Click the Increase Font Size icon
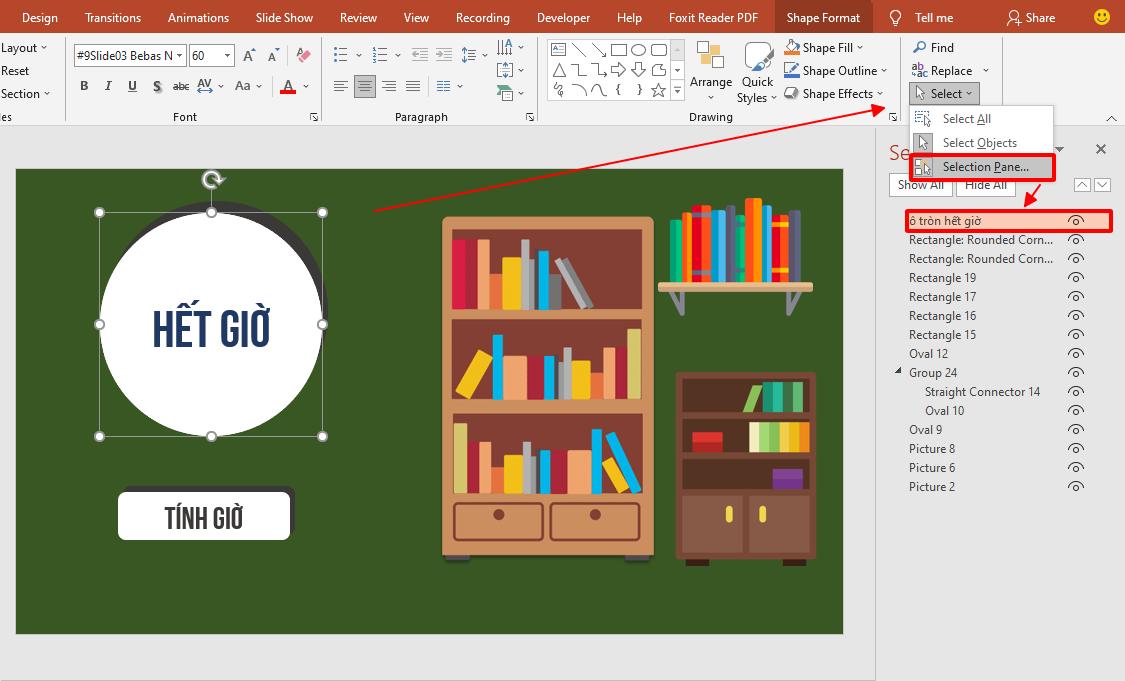Image resolution: width=1125 pixels, height=681 pixels. (250, 56)
